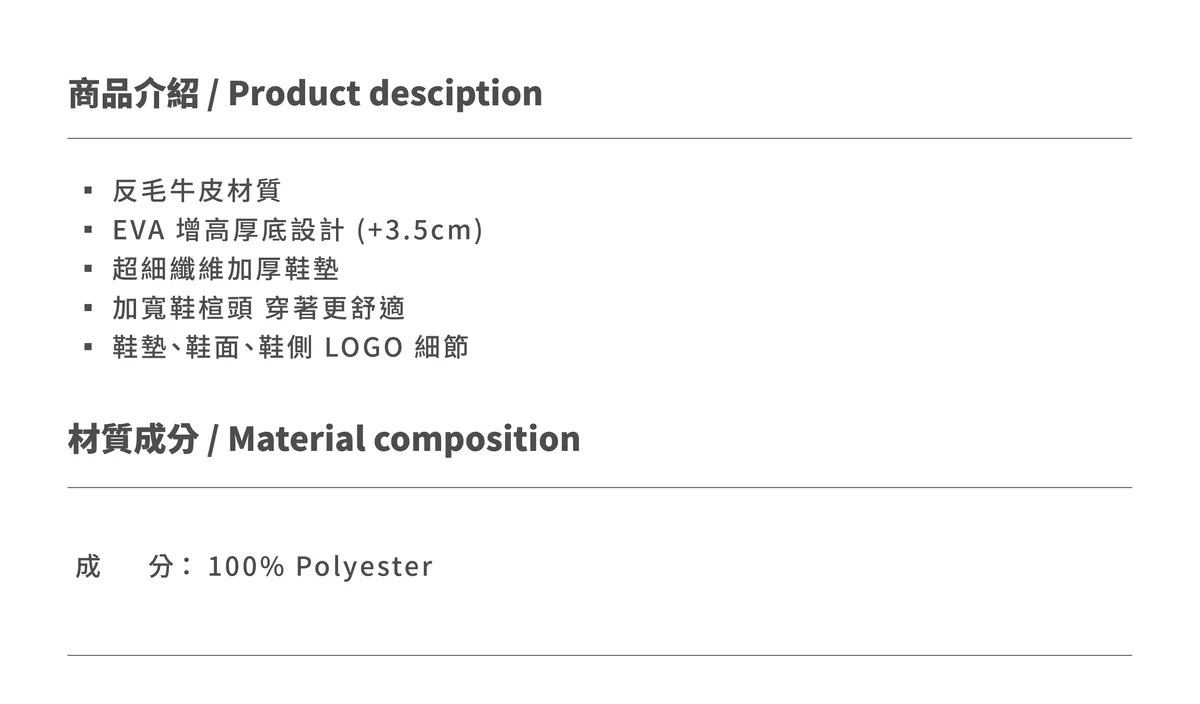This screenshot has height=704, width=1200.
Task: Select the "反毛牛皮材質" bullet line
Action: click(197, 189)
